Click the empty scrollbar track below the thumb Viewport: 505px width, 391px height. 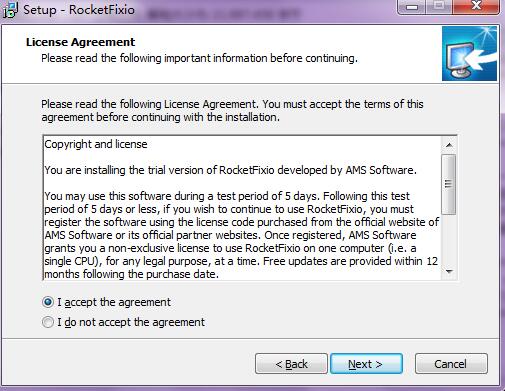coord(449,239)
